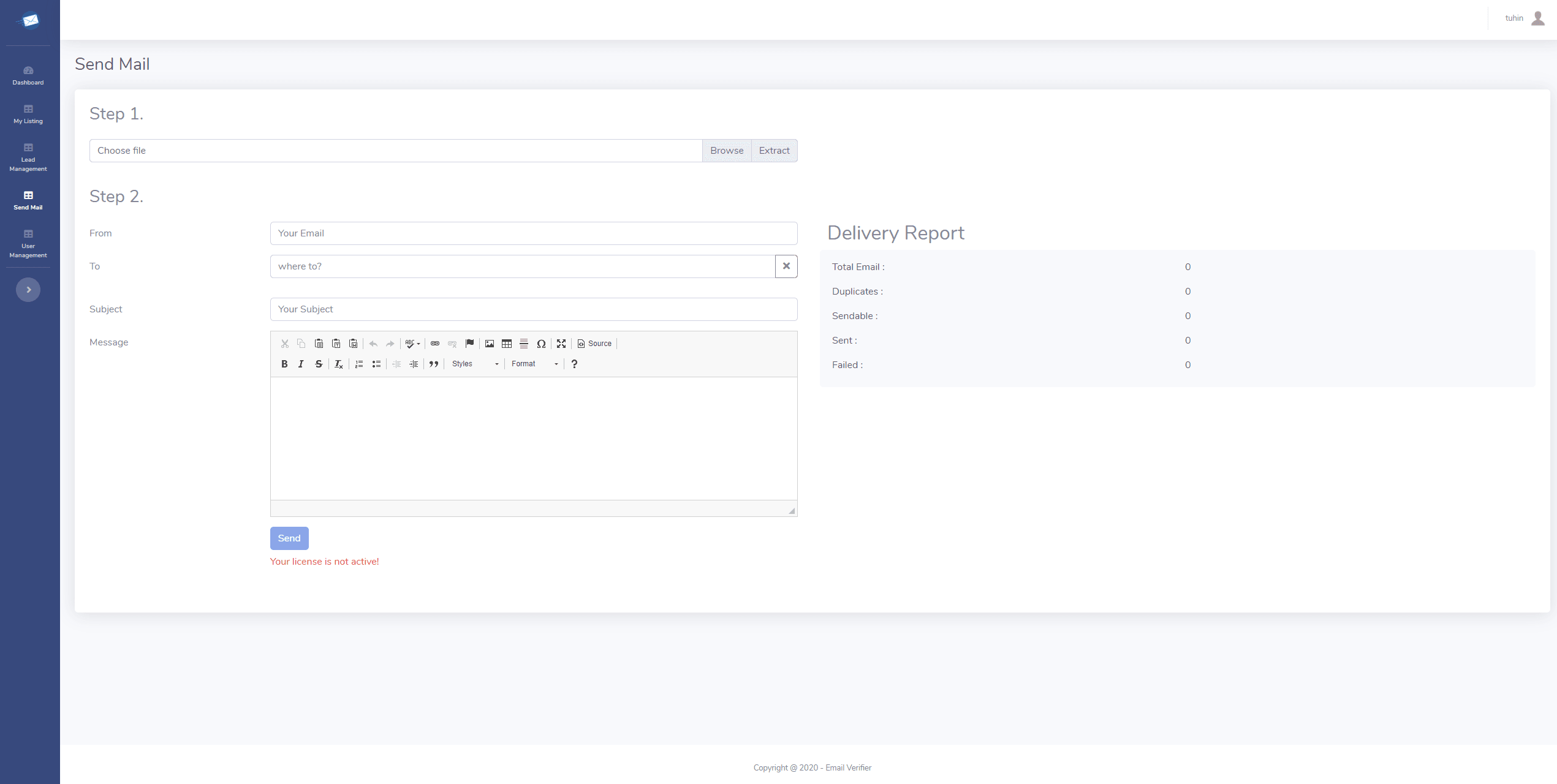Toggle strikethrough formatting
1557x784 pixels.
pyautogui.click(x=319, y=364)
